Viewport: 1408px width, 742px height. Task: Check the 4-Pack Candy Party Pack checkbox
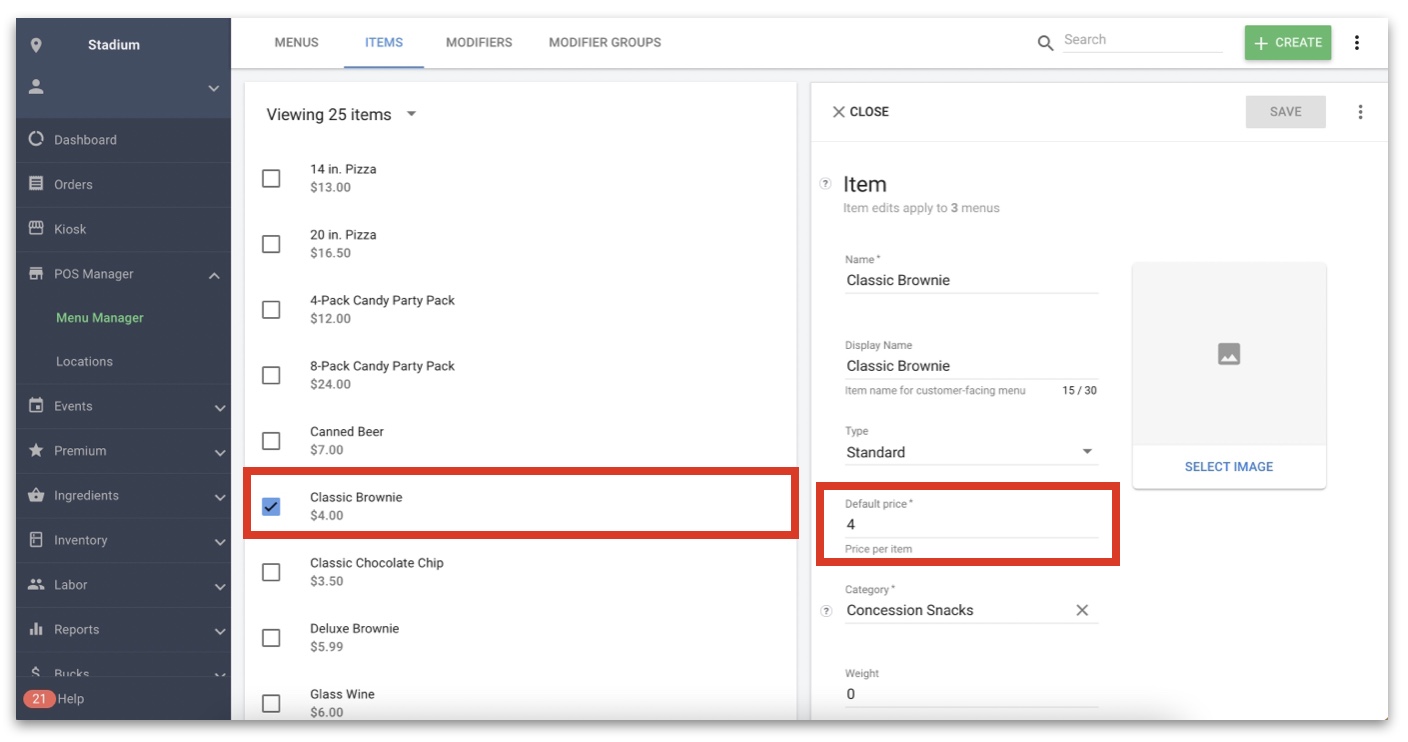coord(271,309)
